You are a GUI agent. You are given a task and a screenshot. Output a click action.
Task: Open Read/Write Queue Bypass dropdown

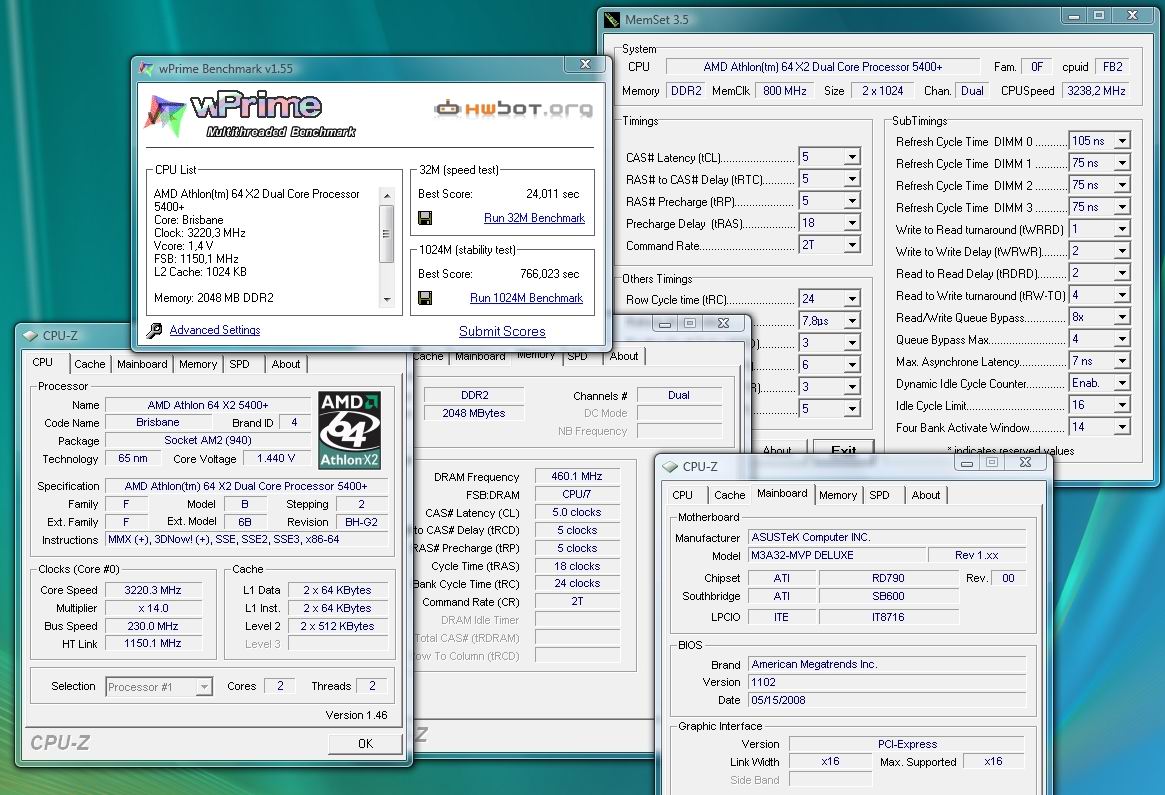[x=1122, y=317]
